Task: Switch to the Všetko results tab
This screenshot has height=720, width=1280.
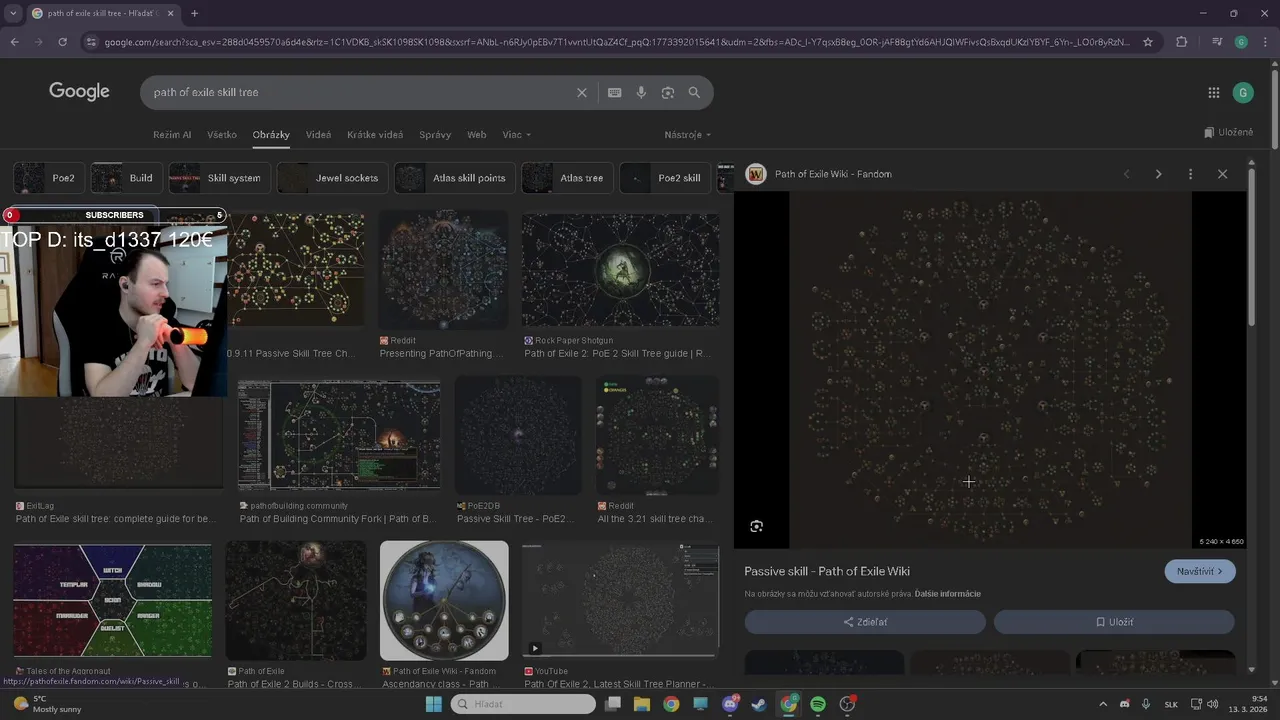Action: pos(222,134)
